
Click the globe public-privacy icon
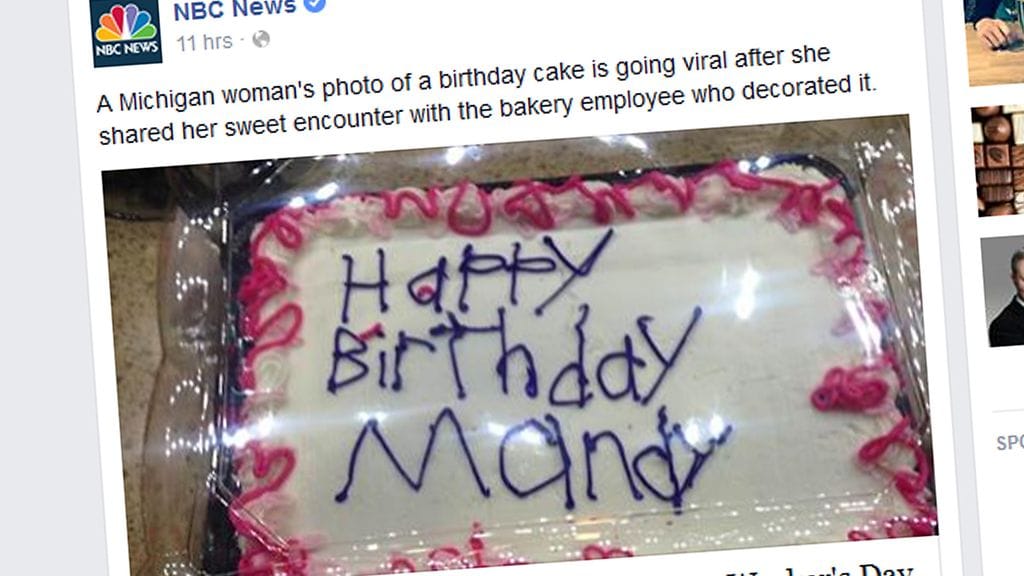261,39
